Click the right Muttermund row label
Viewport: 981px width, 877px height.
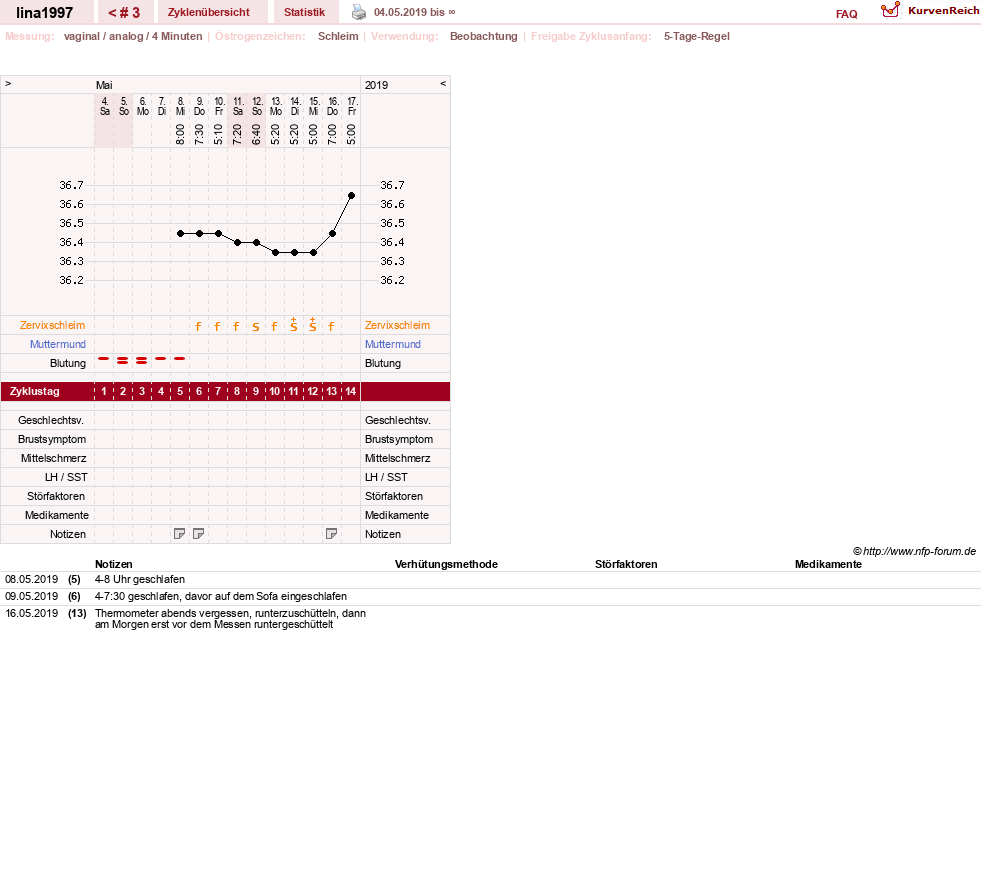[393, 344]
